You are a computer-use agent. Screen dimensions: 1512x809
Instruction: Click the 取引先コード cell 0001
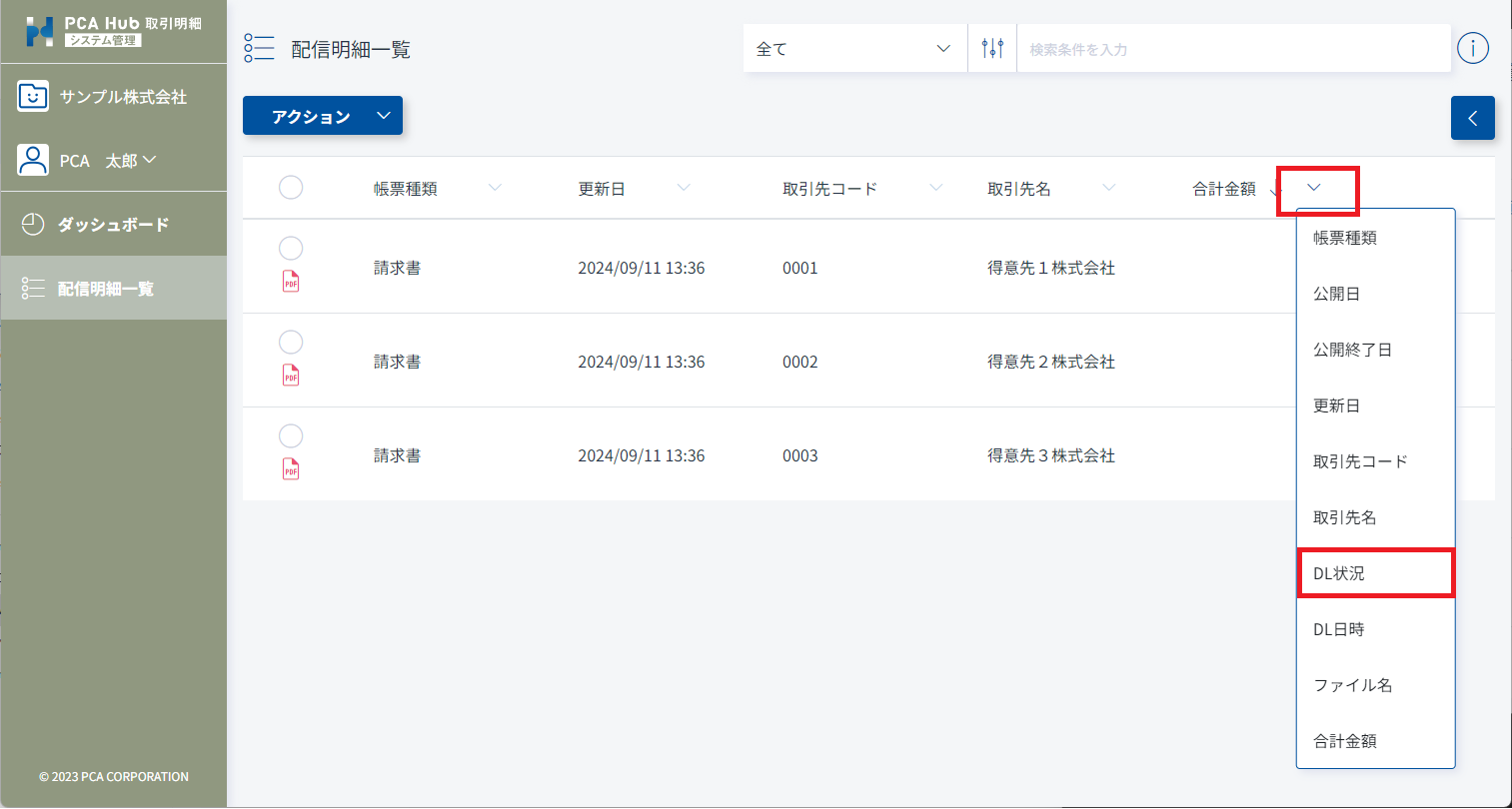(800, 268)
